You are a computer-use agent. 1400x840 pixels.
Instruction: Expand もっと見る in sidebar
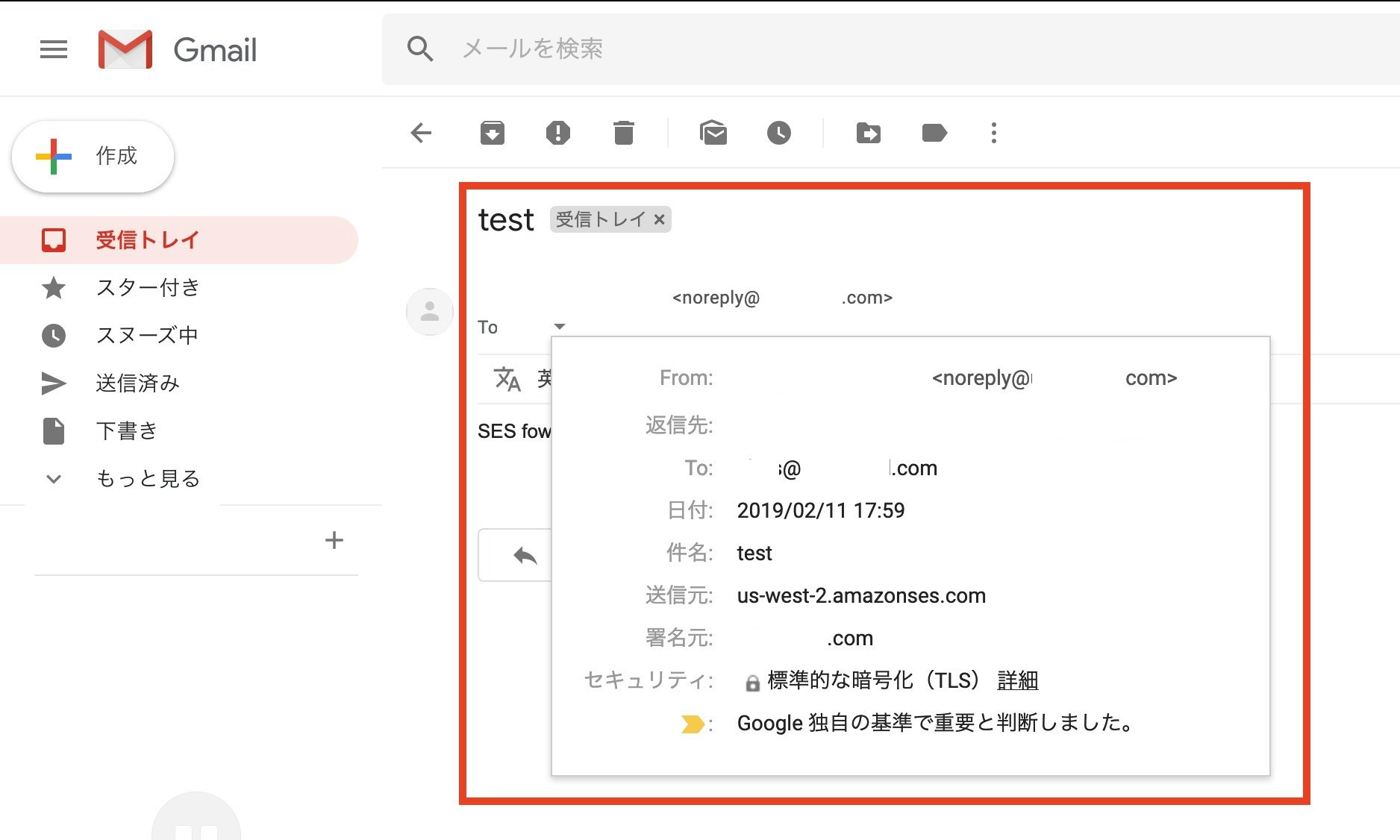click(x=148, y=478)
